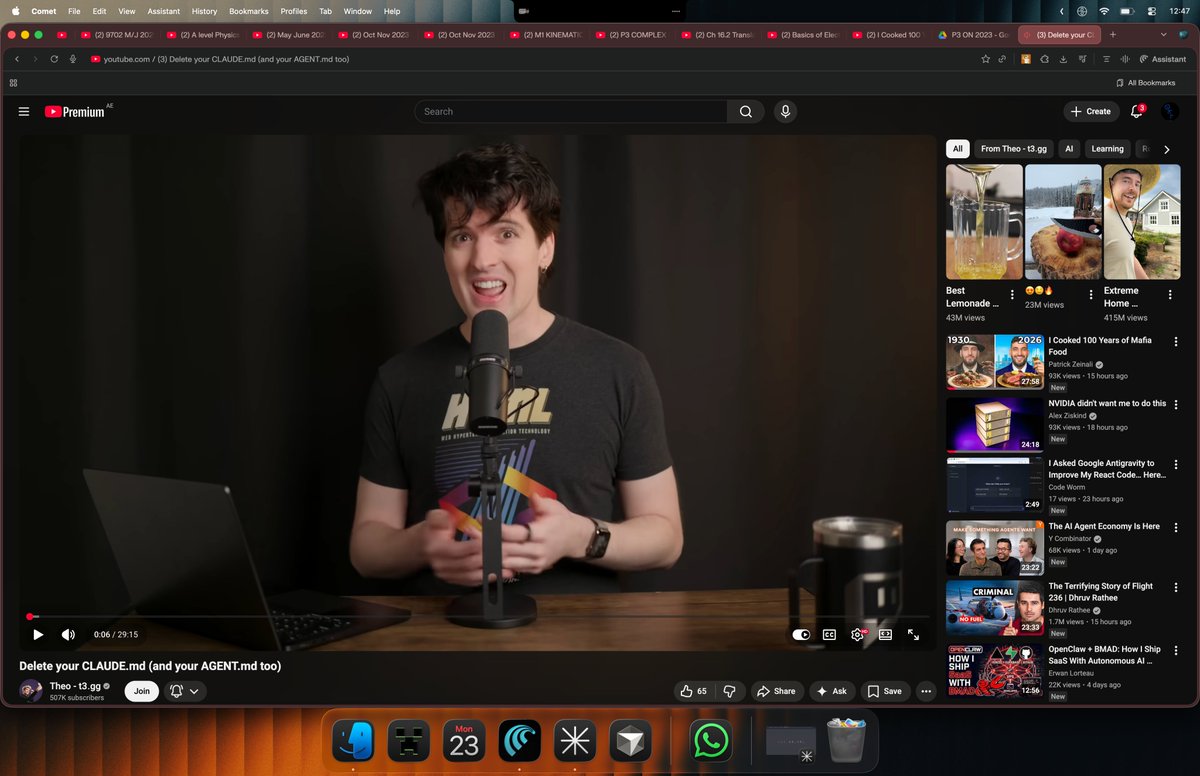Screen dimensions: 1200x776
Task: Open the Google Antigravity video thumbnail
Action: 995,485
